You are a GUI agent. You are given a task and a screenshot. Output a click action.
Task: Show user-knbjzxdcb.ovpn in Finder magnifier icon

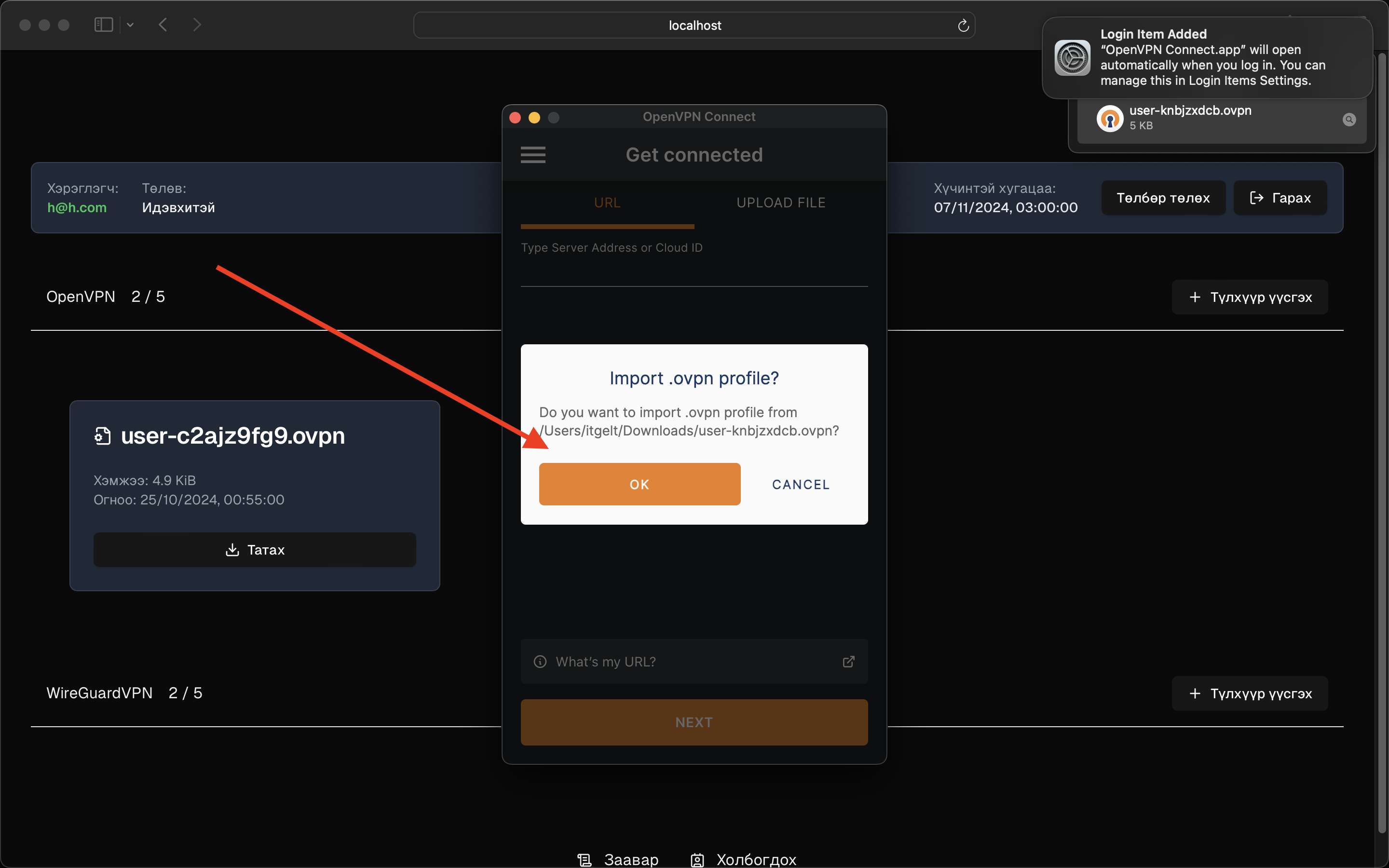[1349, 120]
